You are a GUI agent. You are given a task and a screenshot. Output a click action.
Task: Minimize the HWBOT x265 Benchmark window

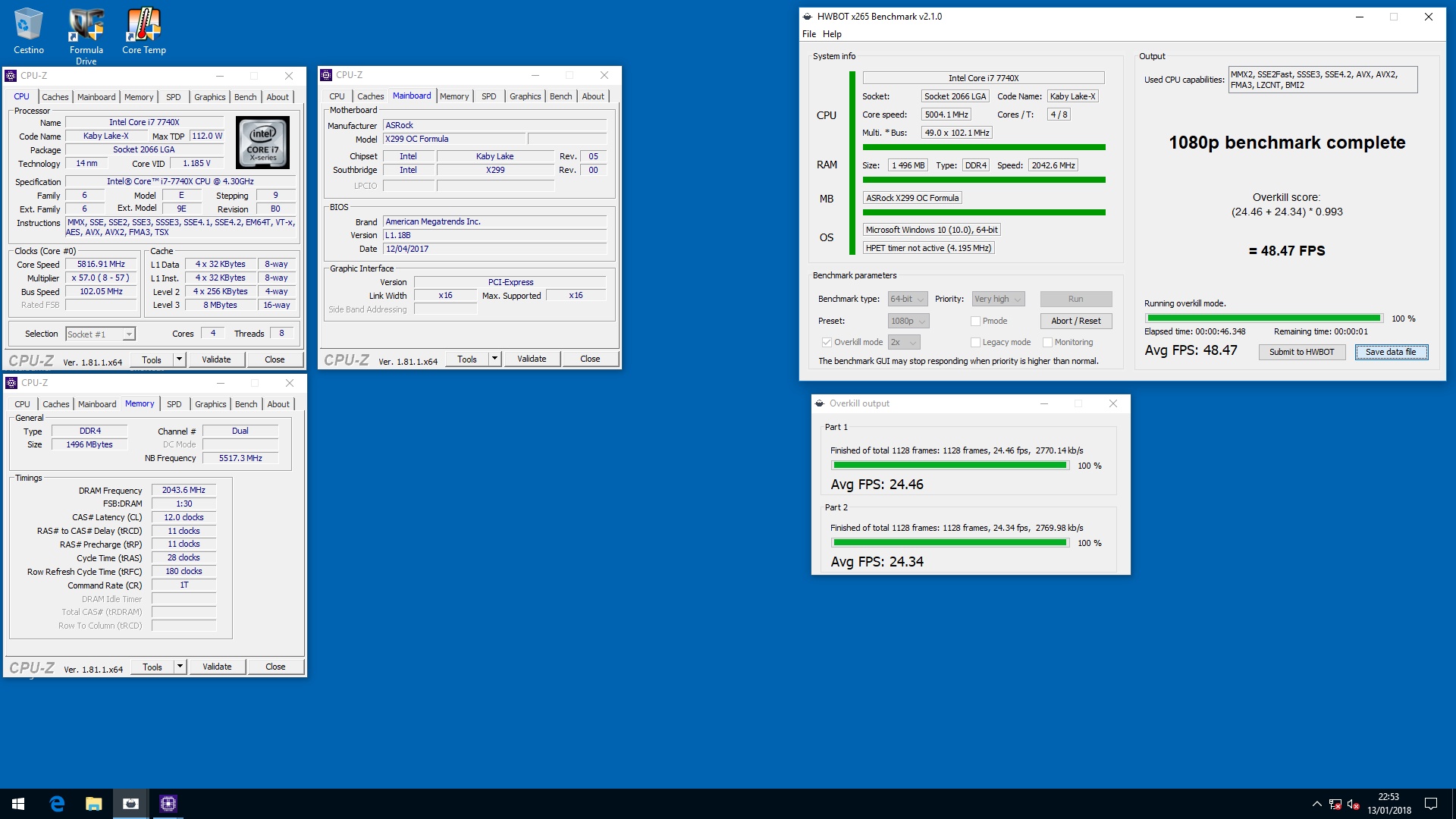(1359, 17)
